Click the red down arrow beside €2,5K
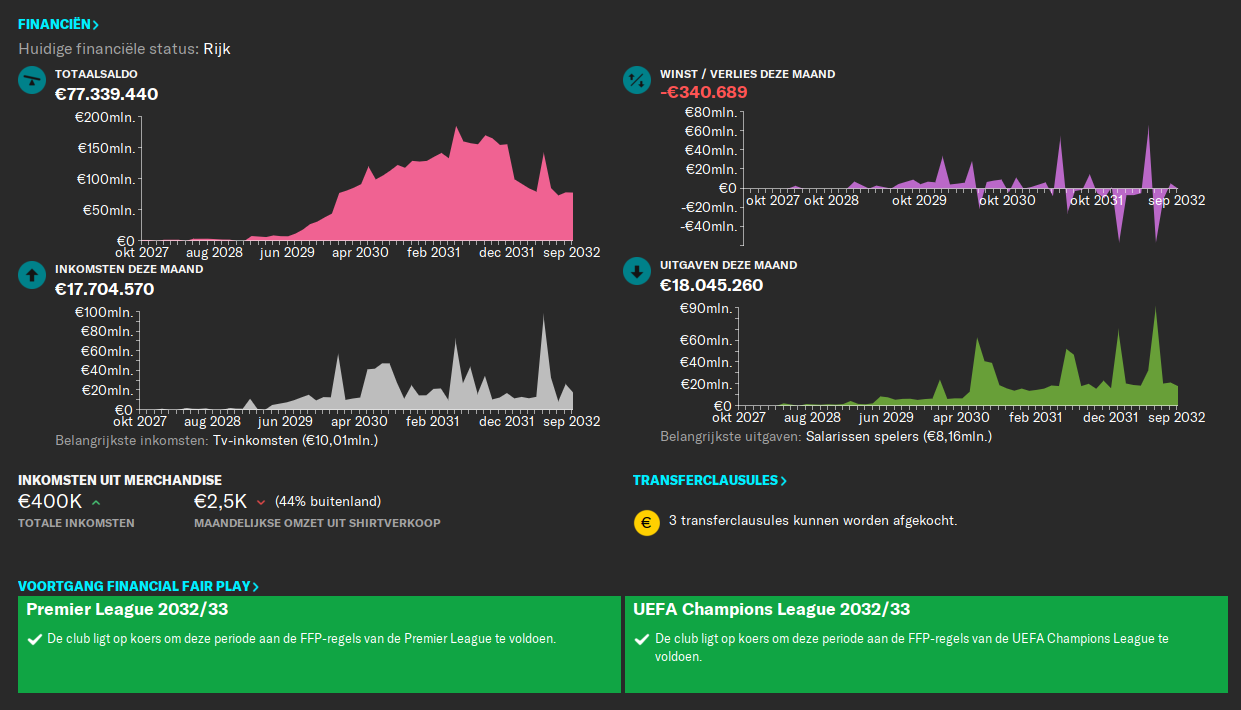The image size is (1241, 710). [261, 502]
